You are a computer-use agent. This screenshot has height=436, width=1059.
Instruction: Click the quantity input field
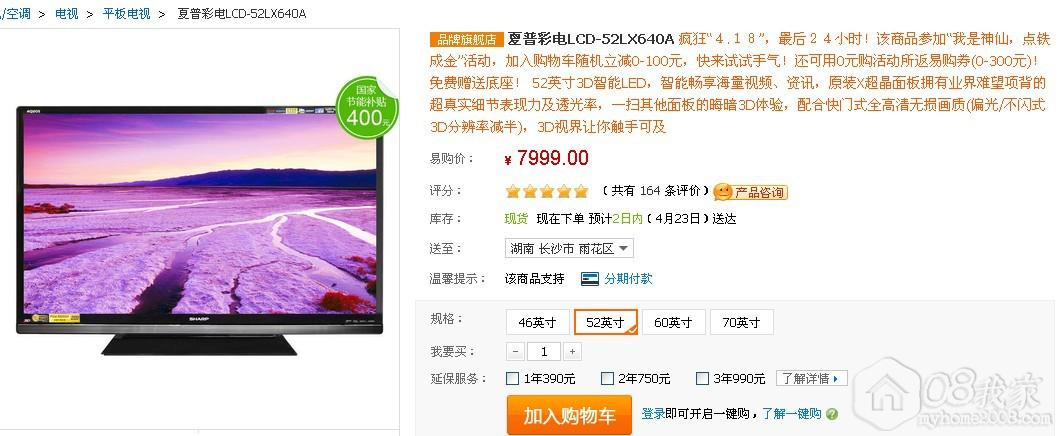pos(544,352)
